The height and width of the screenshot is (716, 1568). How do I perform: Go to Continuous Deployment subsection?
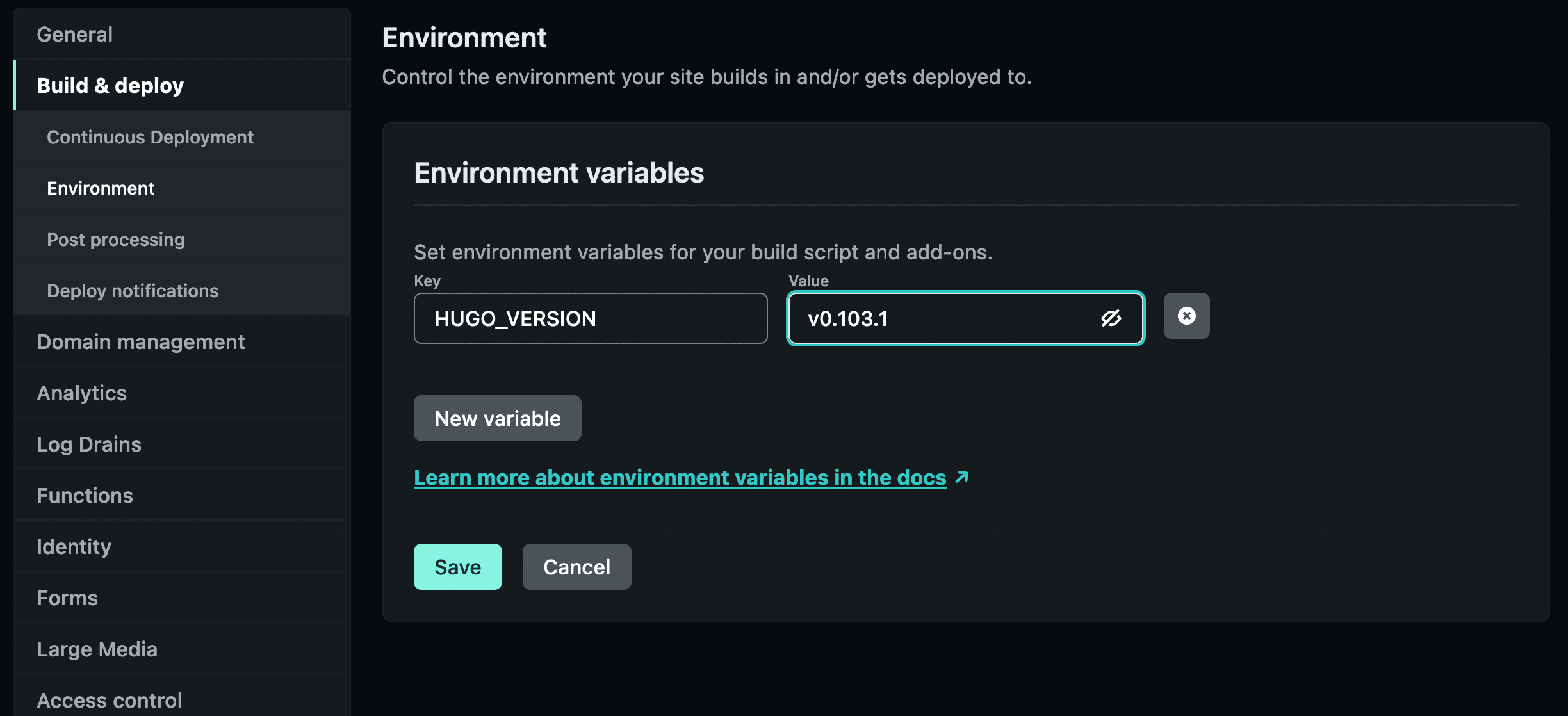click(x=150, y=137)
